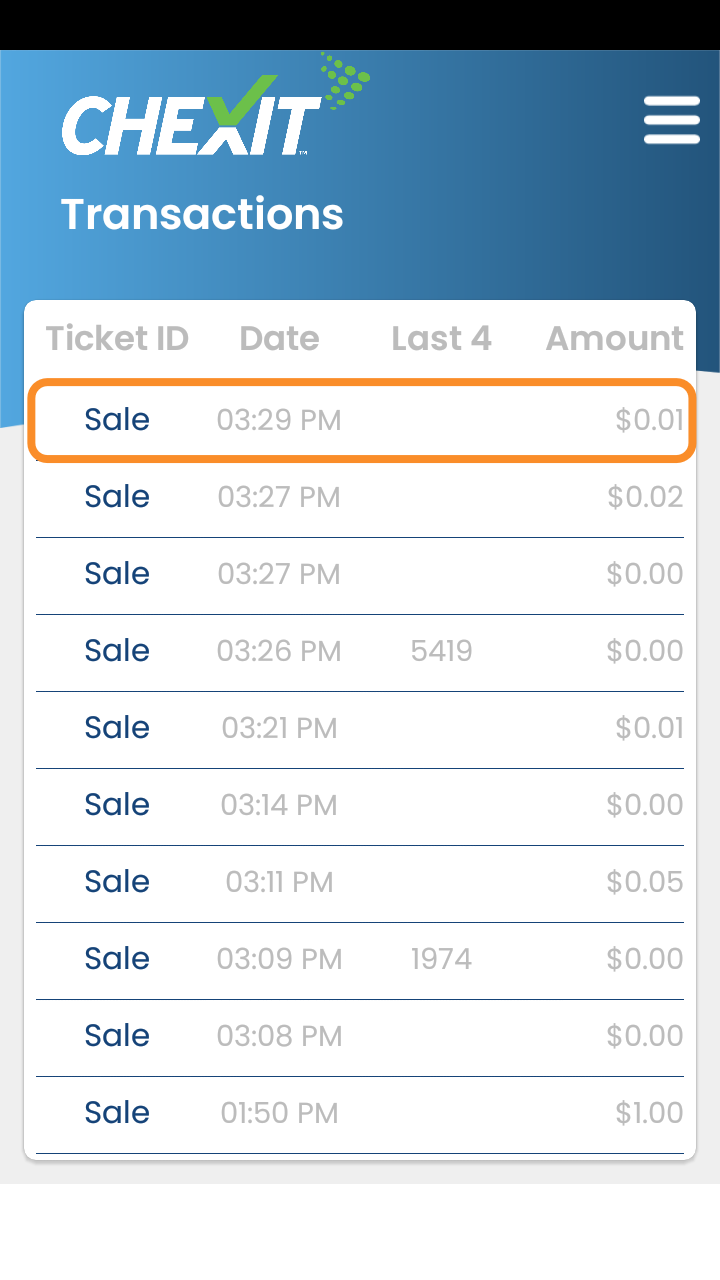Tap the $1.00 amount in the last row
Viewport: 720px width, 1280px height.
[x=650, y=1113]
